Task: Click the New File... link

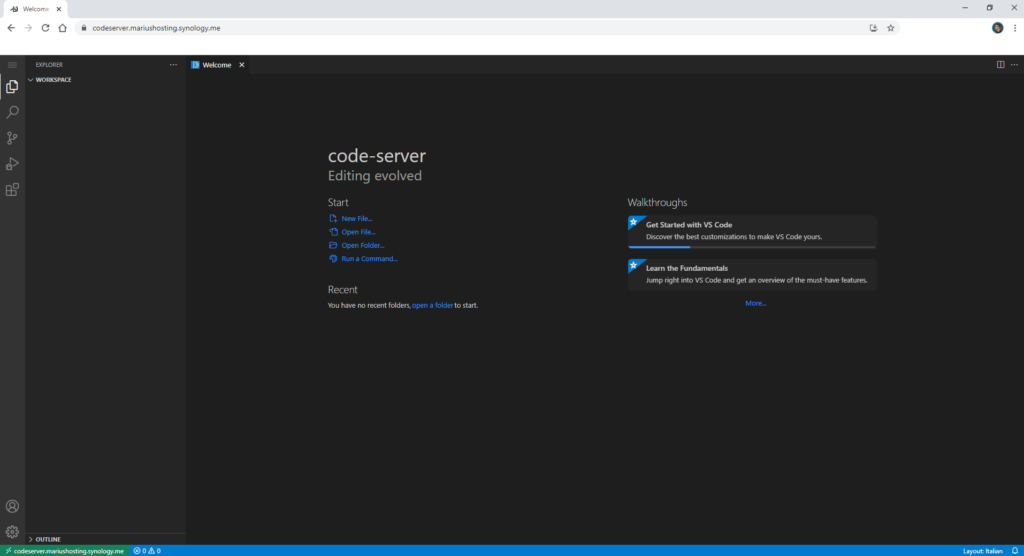Action: click(356, 218)
